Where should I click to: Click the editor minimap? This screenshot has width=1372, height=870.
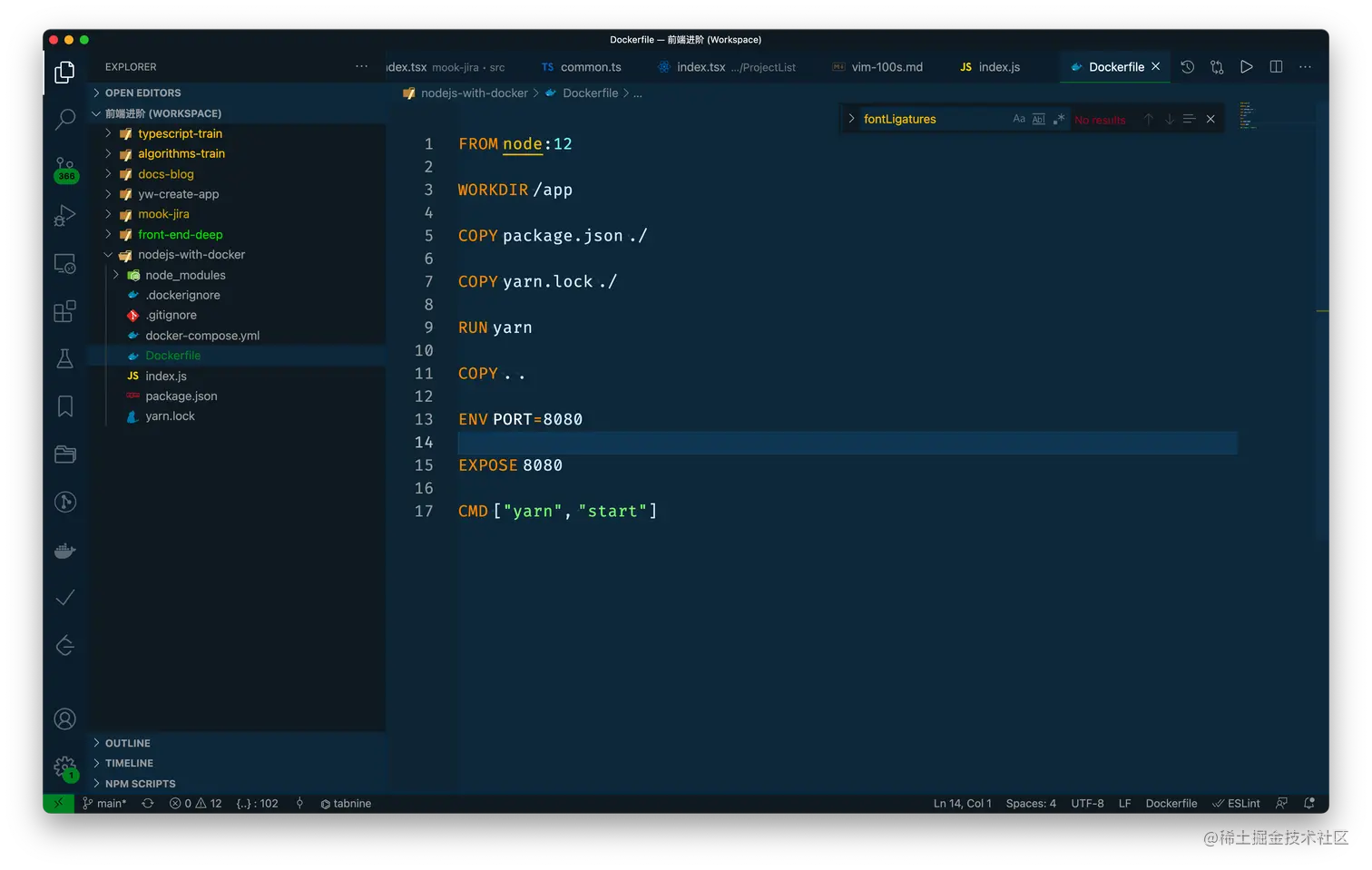click(x=1247, y=115)
